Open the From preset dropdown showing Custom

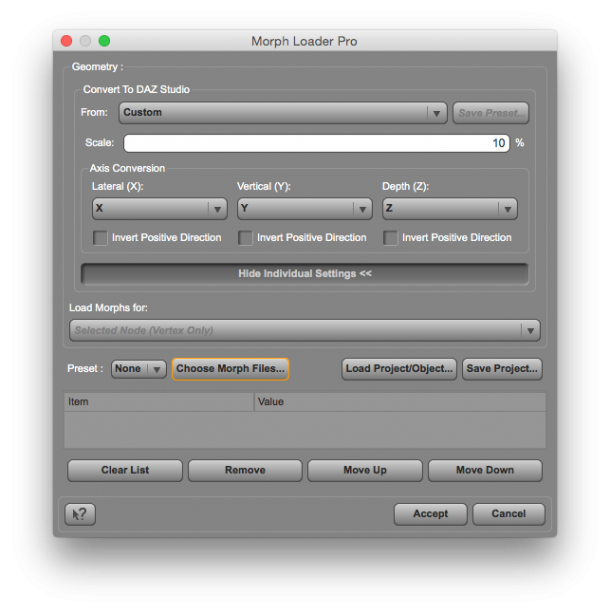283,113
